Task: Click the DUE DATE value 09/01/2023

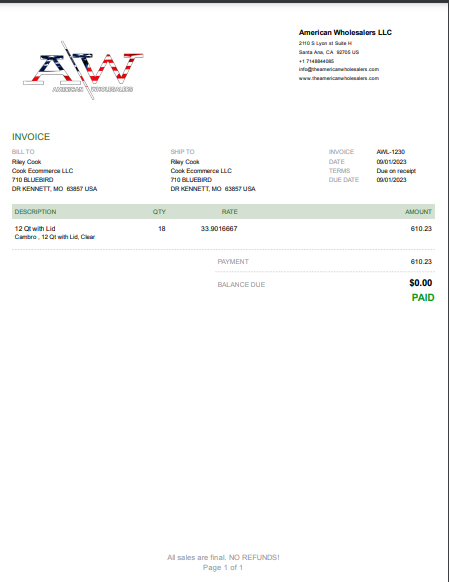Action: click(x=391, y=180)
